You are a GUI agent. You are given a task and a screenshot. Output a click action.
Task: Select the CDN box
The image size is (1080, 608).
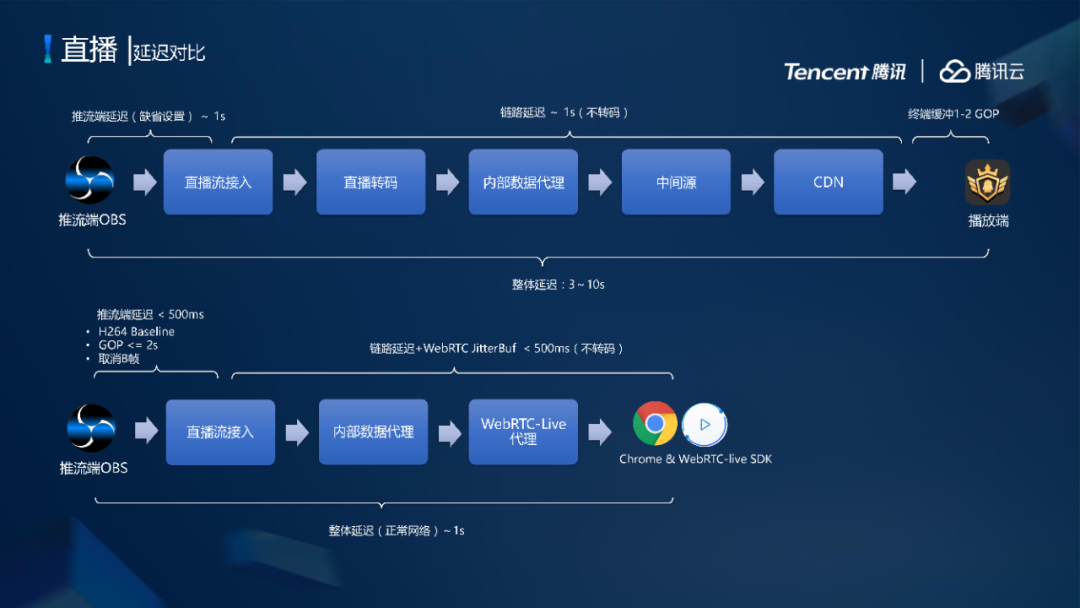(829, 182)
